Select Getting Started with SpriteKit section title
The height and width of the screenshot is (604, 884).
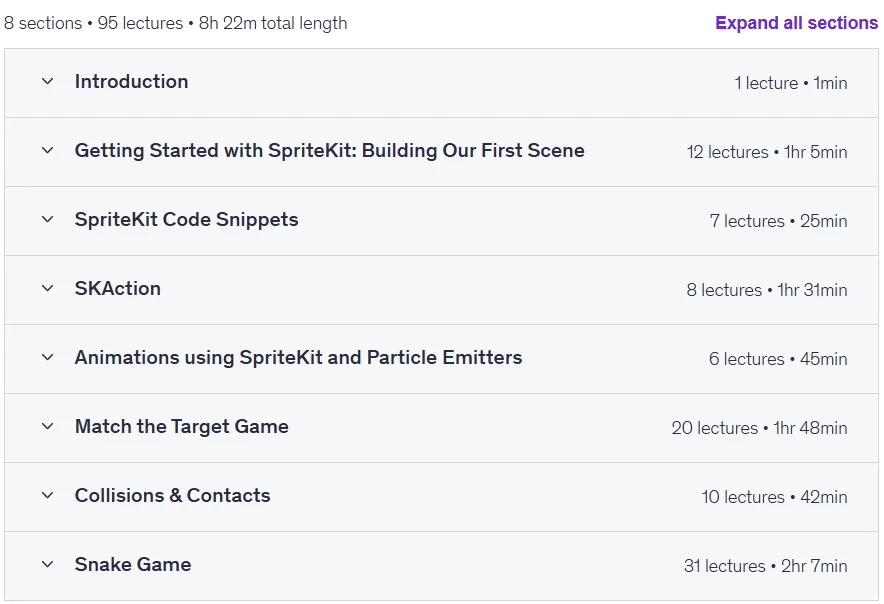click(x=329, y=151)
